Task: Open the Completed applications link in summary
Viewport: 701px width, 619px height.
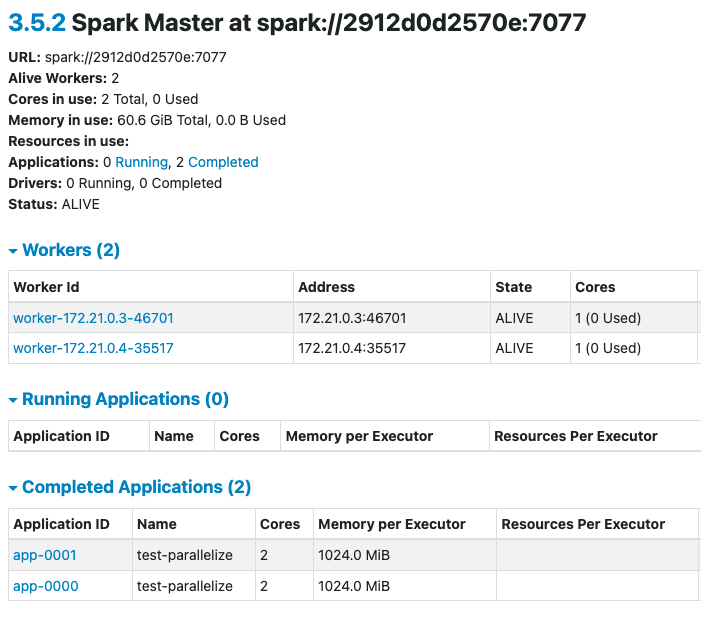Action: click(223, 162)
